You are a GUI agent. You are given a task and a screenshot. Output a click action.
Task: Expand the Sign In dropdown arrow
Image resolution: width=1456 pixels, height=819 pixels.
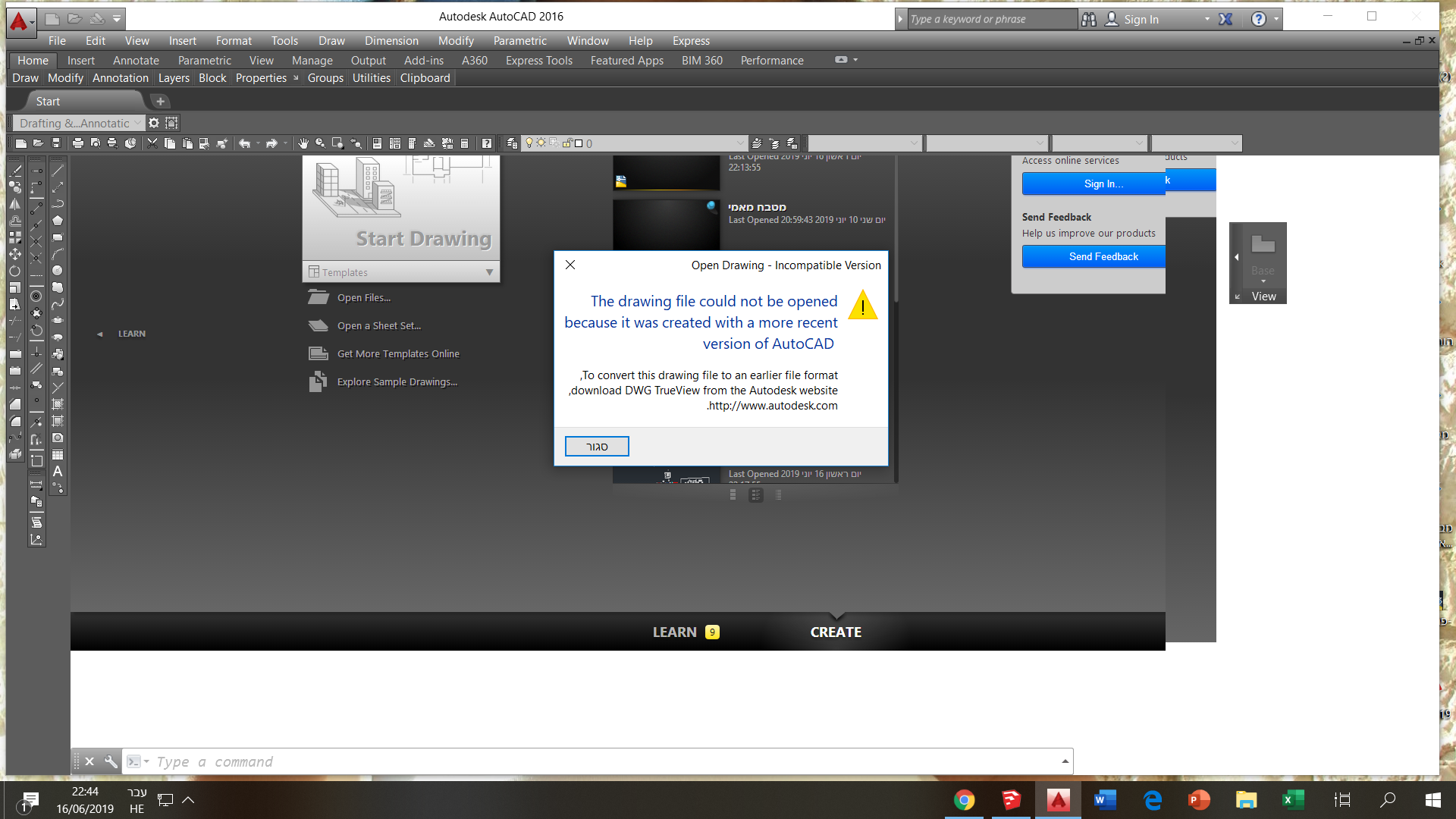pos(1207,19)
